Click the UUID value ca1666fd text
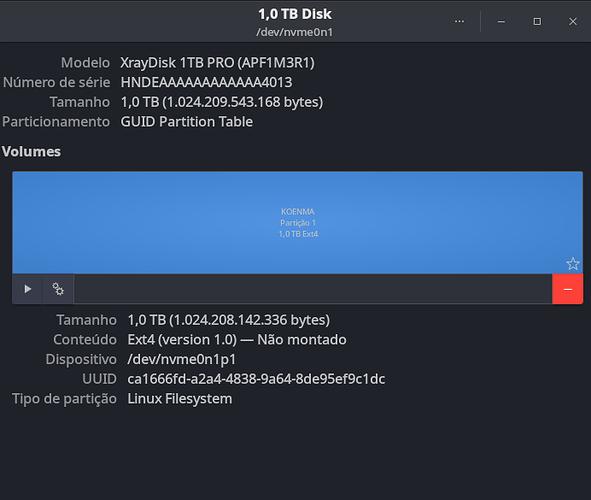This screenshot has width=591, height=500. click(x=256, y=379)
